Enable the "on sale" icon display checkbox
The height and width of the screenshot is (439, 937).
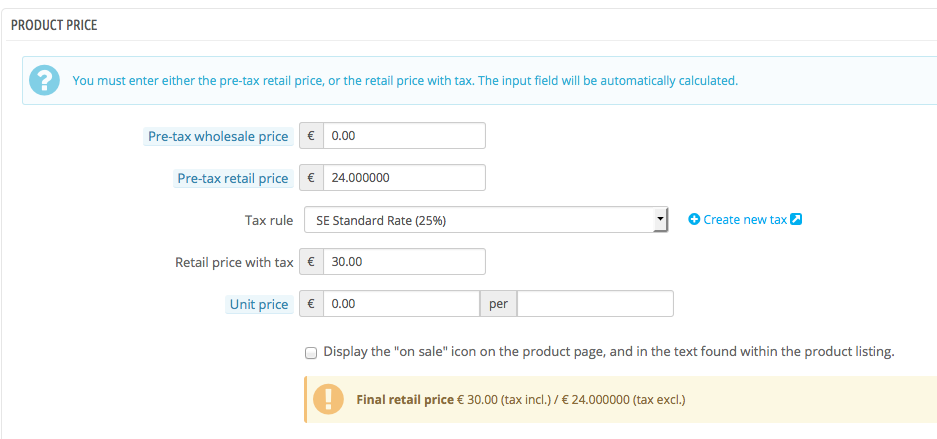(311, 352)
